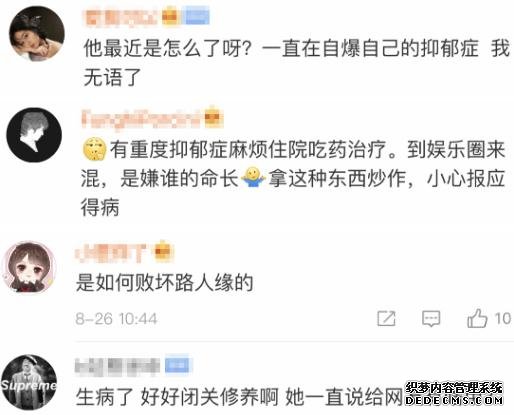Tap the fourth commenter's blurred username
This screenshot has height=415, width=514.
117,366
